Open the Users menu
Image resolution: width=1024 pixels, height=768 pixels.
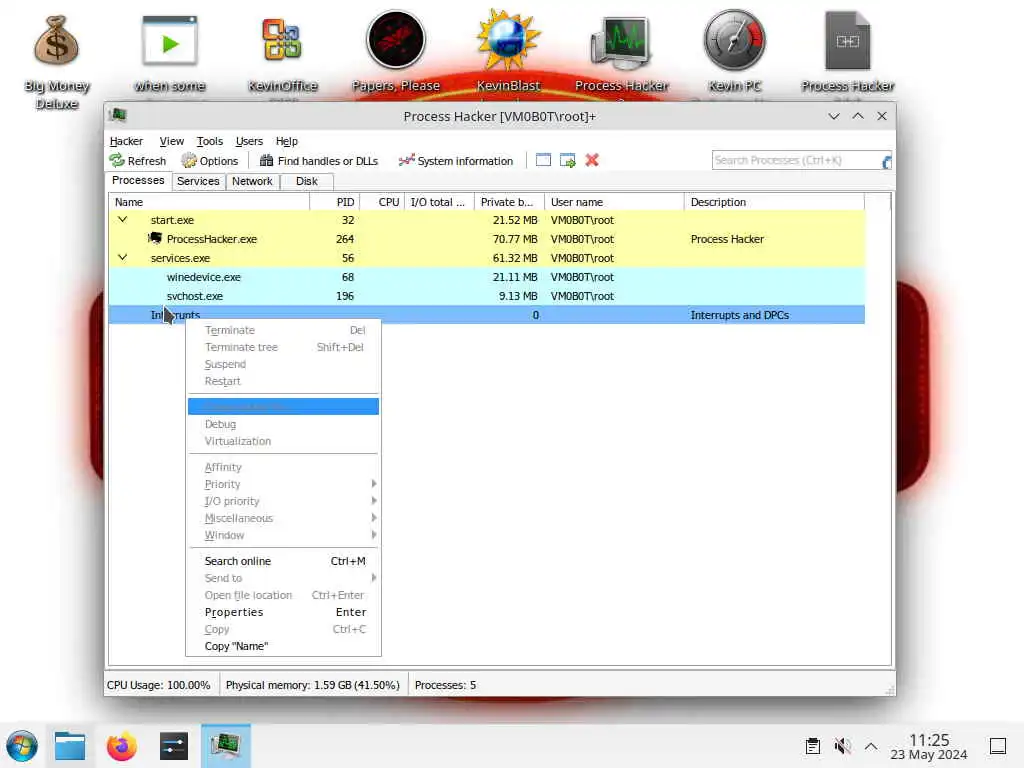(249, 141)
